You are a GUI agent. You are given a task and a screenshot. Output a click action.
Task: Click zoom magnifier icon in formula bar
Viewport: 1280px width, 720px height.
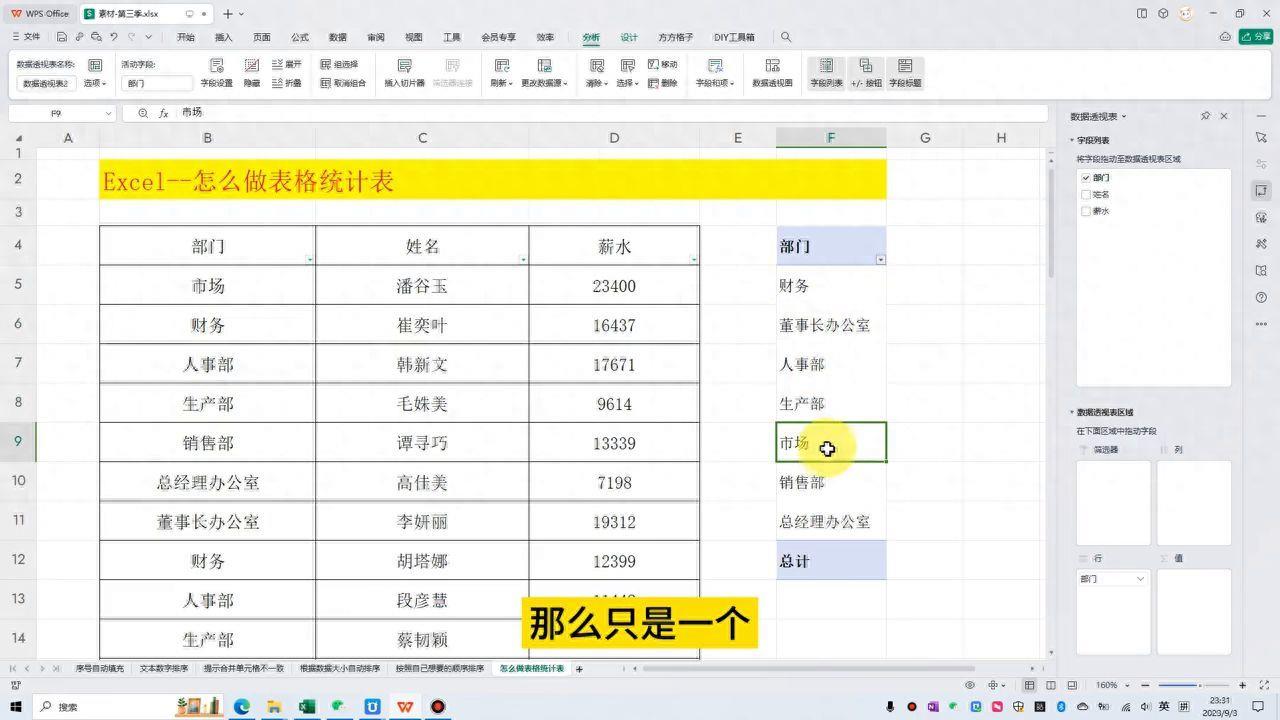[x=143, y=113]
